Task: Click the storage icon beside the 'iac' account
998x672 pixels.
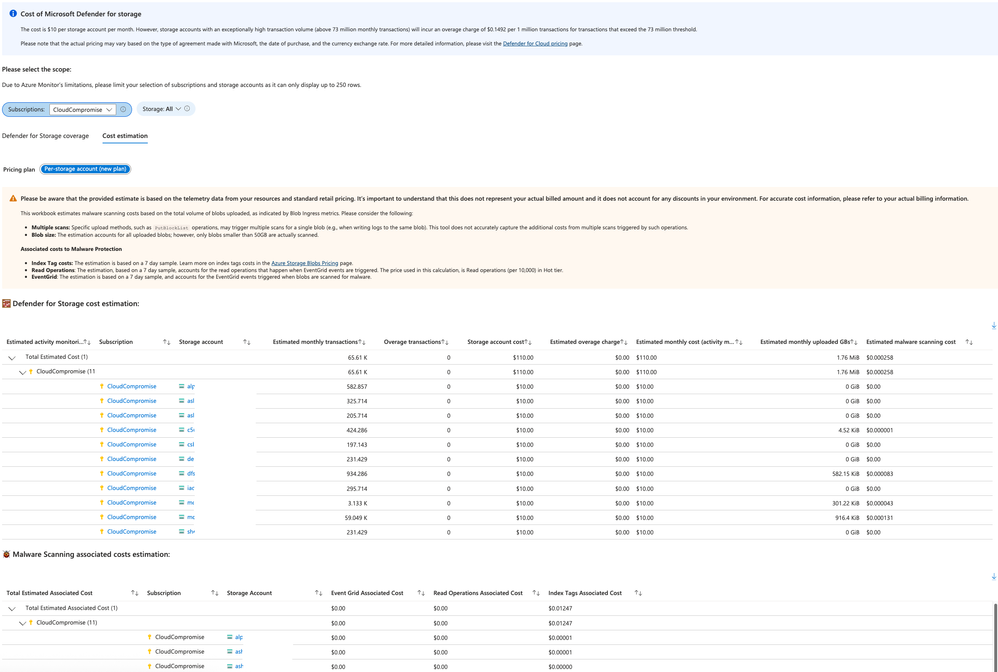Action: pyautogui.click(x=181, y=488)
